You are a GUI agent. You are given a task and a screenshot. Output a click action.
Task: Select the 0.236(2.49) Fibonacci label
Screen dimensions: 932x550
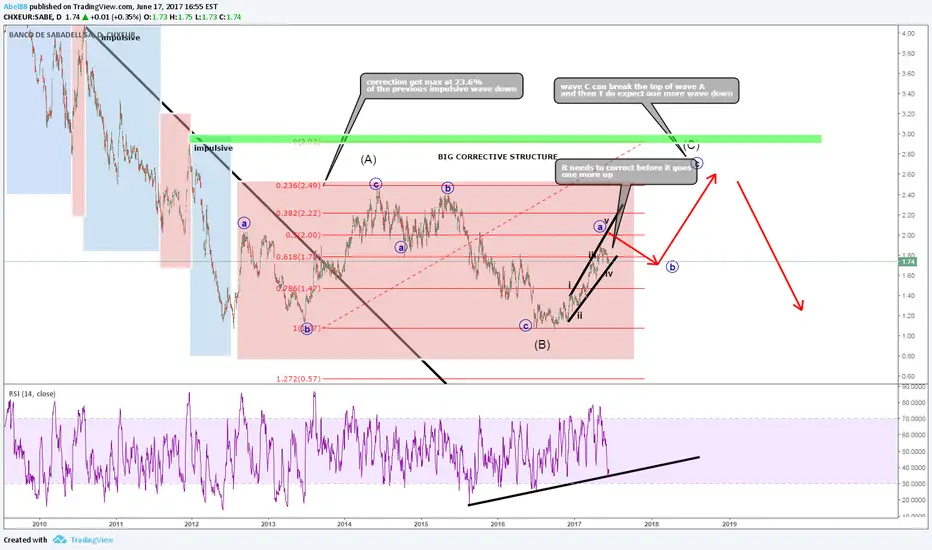point(298,186)
